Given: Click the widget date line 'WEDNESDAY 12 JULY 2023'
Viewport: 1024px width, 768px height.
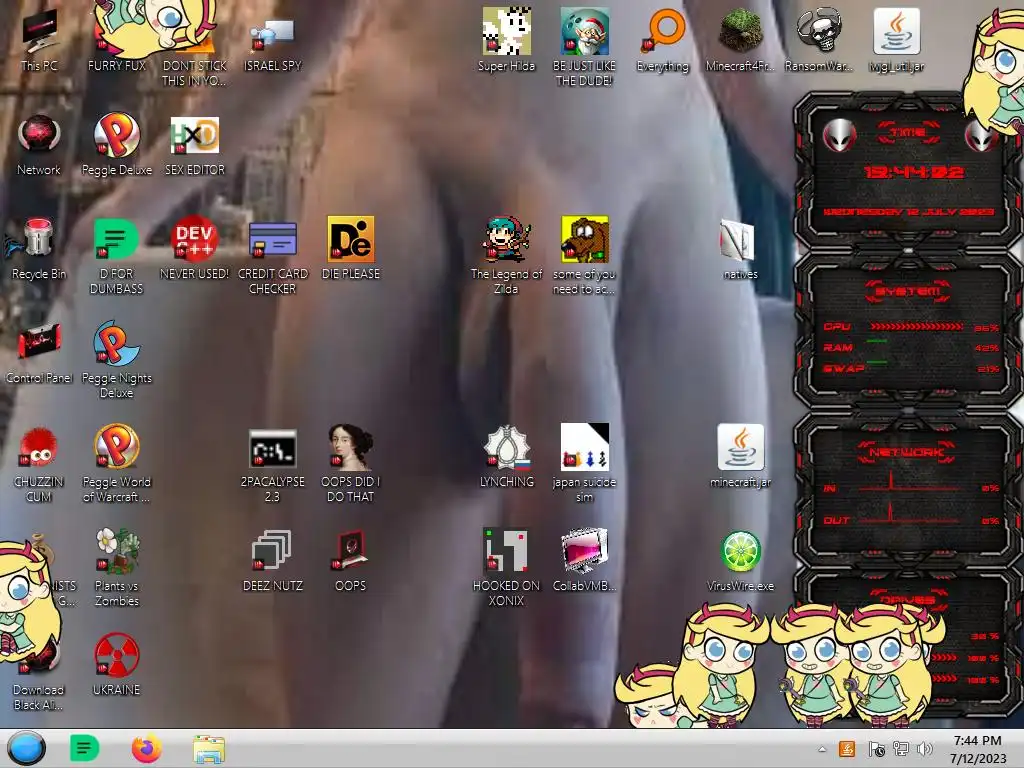Looking at the screenshot, I should [x=908, y=212].
